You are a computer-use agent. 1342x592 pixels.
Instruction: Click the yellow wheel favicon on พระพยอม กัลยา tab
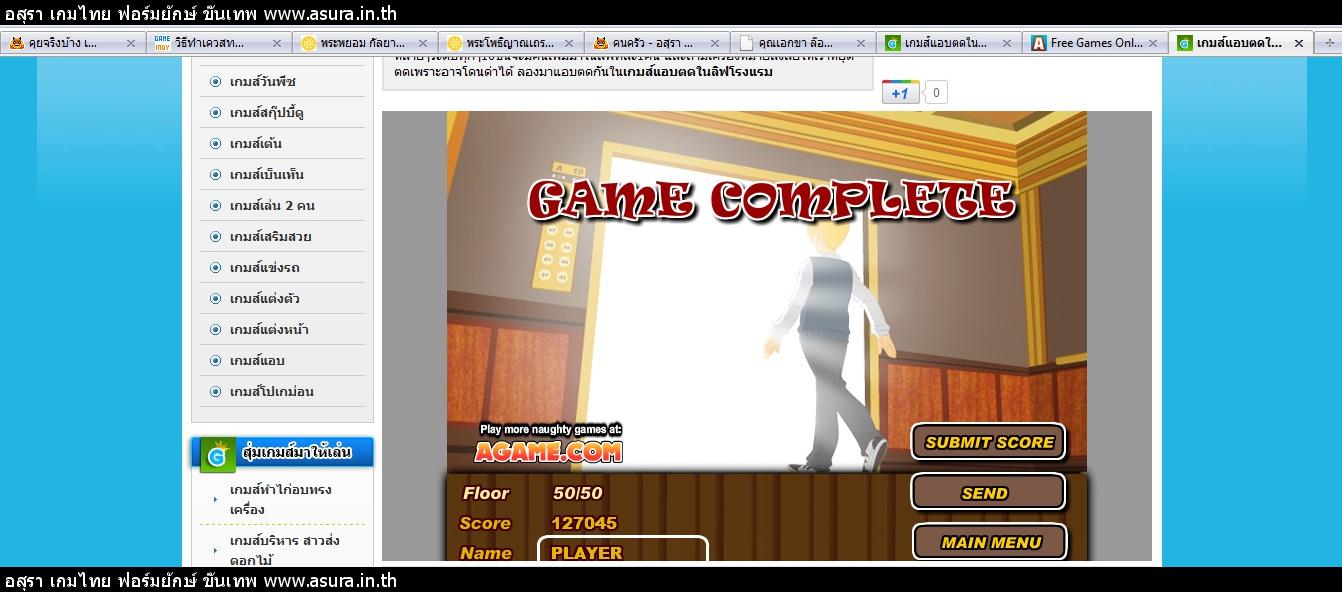point(309,43)
